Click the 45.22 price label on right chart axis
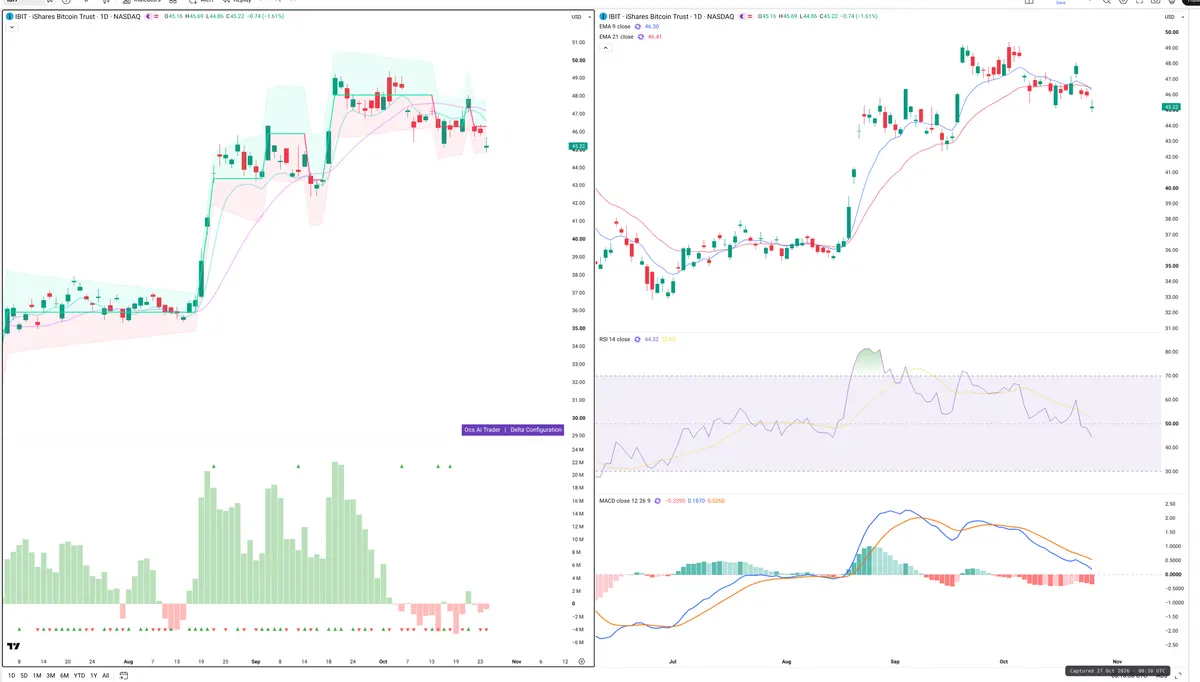Screen dimensions: 1200x682 tap(1172, 106)
